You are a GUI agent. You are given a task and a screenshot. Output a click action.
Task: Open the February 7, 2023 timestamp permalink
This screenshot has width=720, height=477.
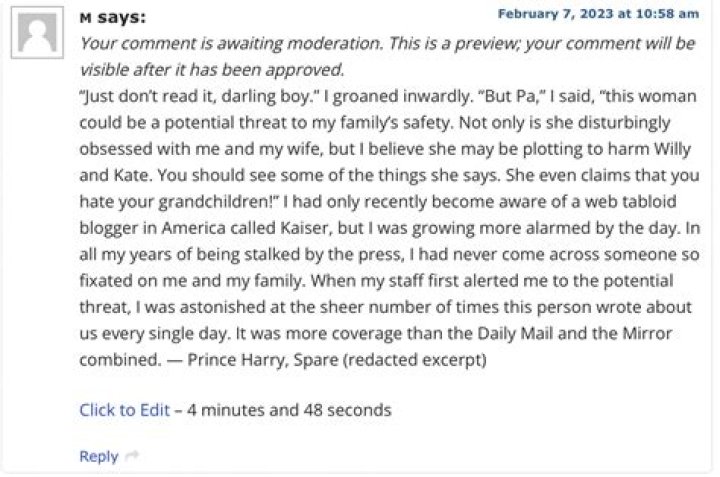coord(597,13)
